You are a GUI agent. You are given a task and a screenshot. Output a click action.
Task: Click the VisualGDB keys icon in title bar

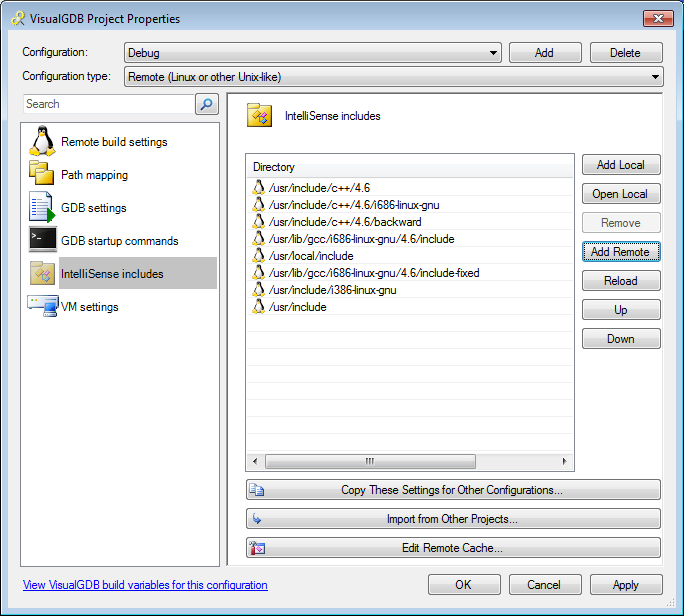click(18, 18)
